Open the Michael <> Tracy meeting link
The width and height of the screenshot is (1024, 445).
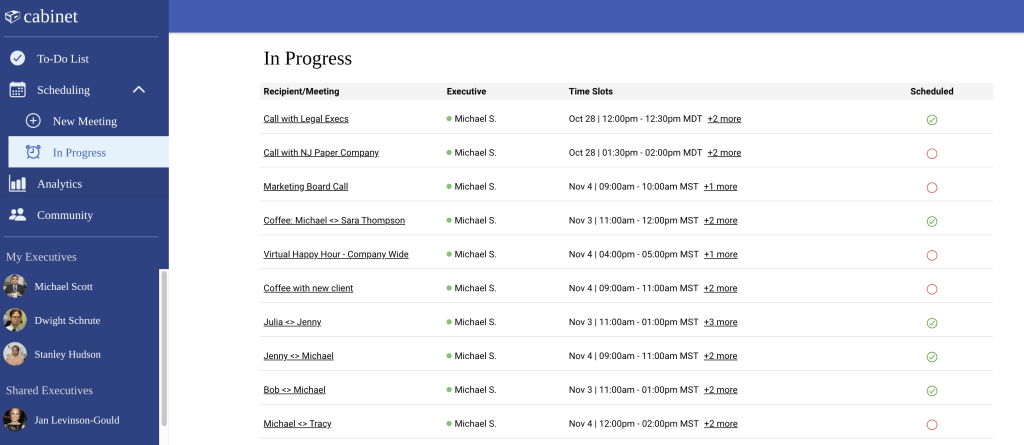pos(297,423)
